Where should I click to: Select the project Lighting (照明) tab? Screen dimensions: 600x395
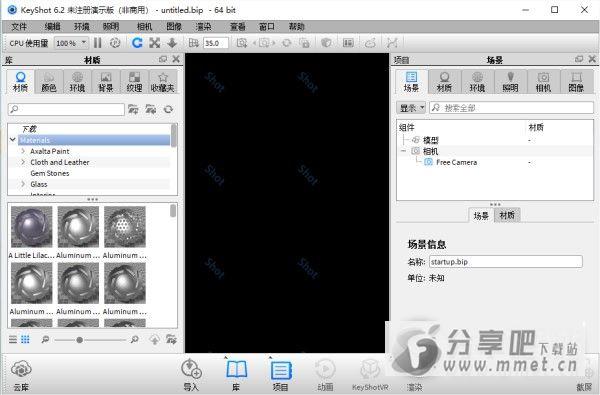click(510, 82)
